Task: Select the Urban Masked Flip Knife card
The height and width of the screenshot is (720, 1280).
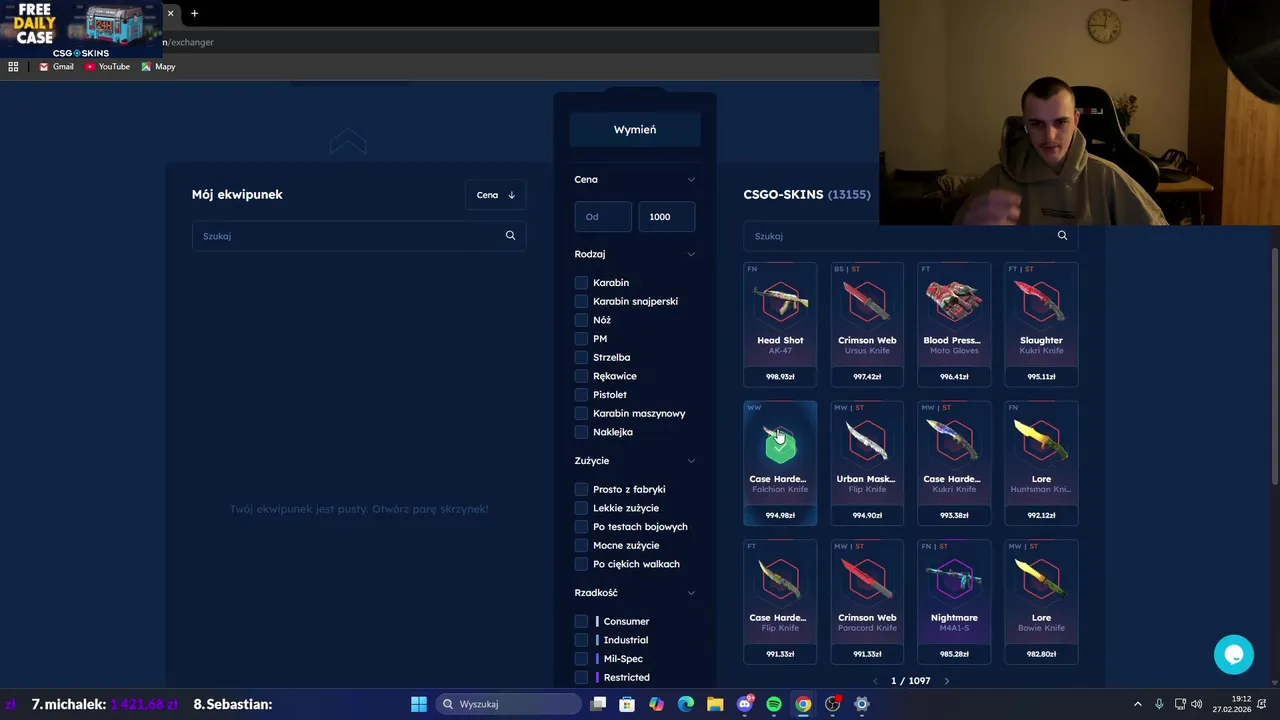Action: (867, 463)
